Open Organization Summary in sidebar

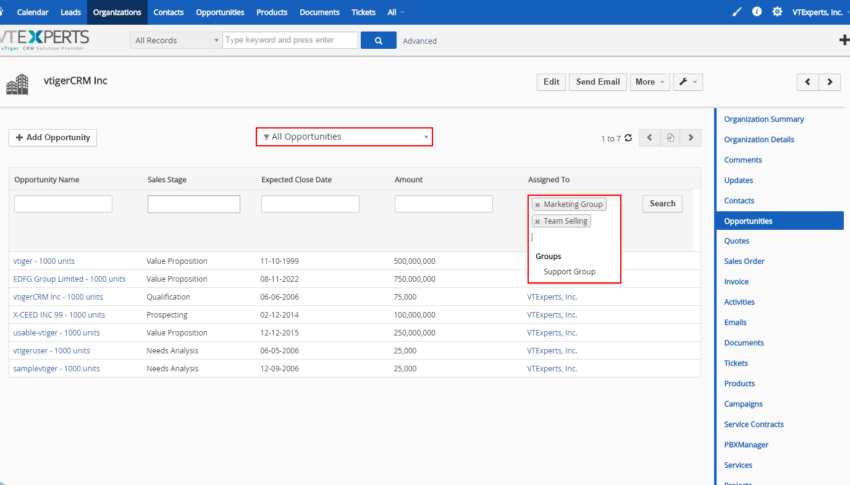pyautogui.click(x=764, y=119)
